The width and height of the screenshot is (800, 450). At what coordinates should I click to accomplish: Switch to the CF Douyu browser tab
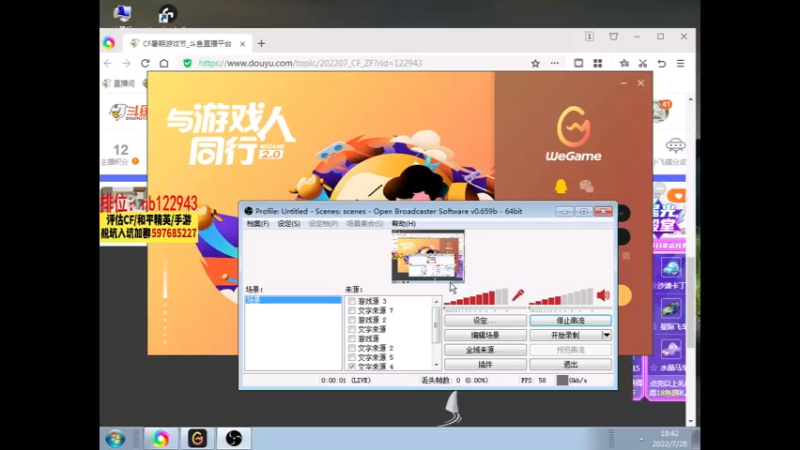point(187,44)
